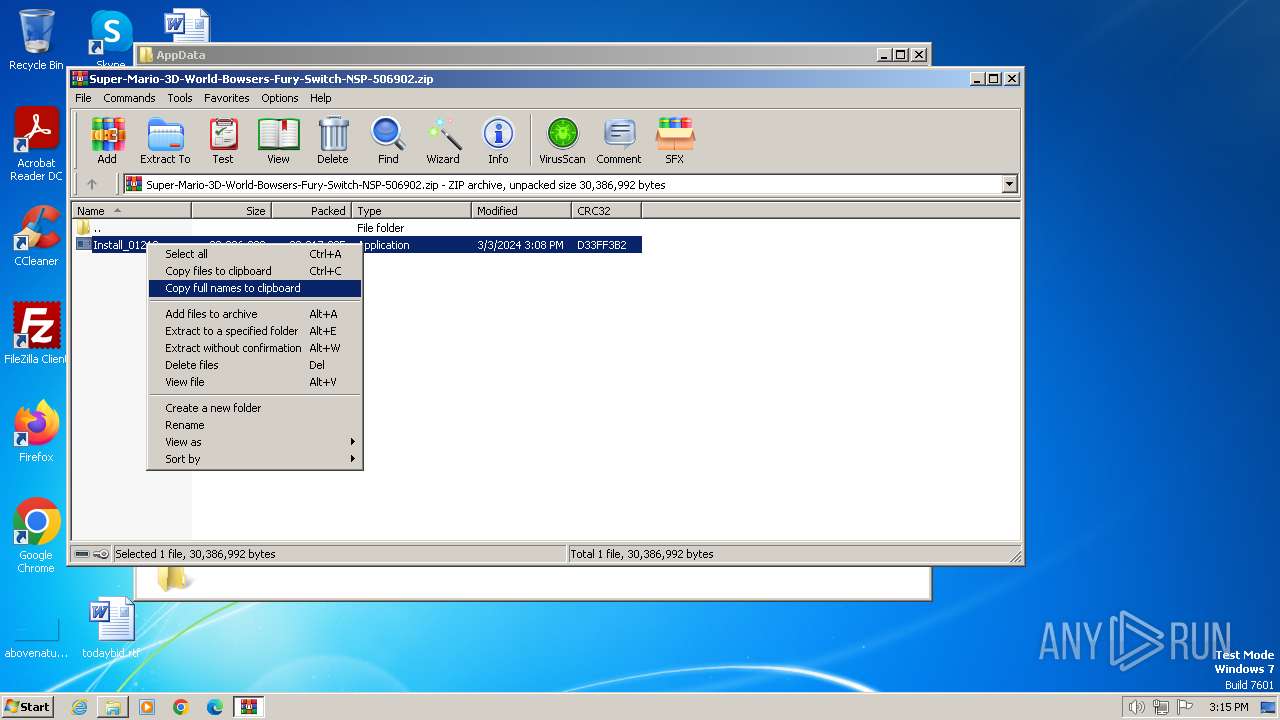Run VirusScan from the toolbar
Screen dimensions: 1280x720
click(562, 141)
